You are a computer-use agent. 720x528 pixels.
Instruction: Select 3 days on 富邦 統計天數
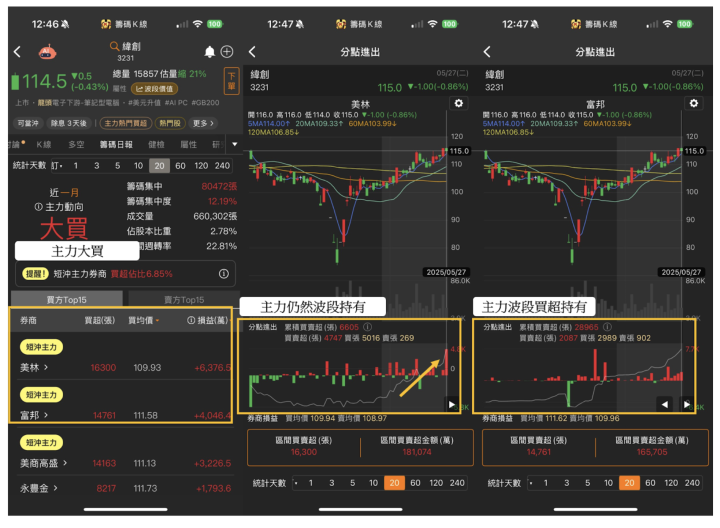[x=566, y=483]
